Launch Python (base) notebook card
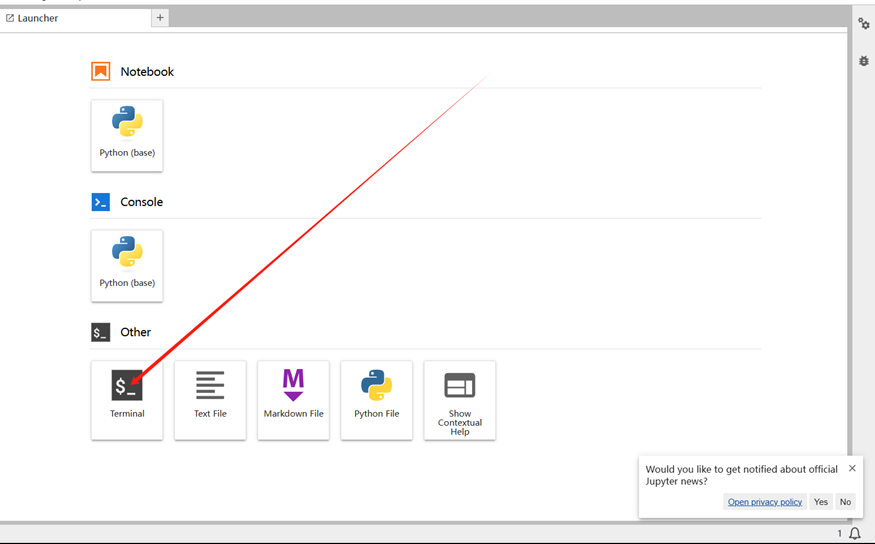Screen dimensions: 875x544 [127, 136]
